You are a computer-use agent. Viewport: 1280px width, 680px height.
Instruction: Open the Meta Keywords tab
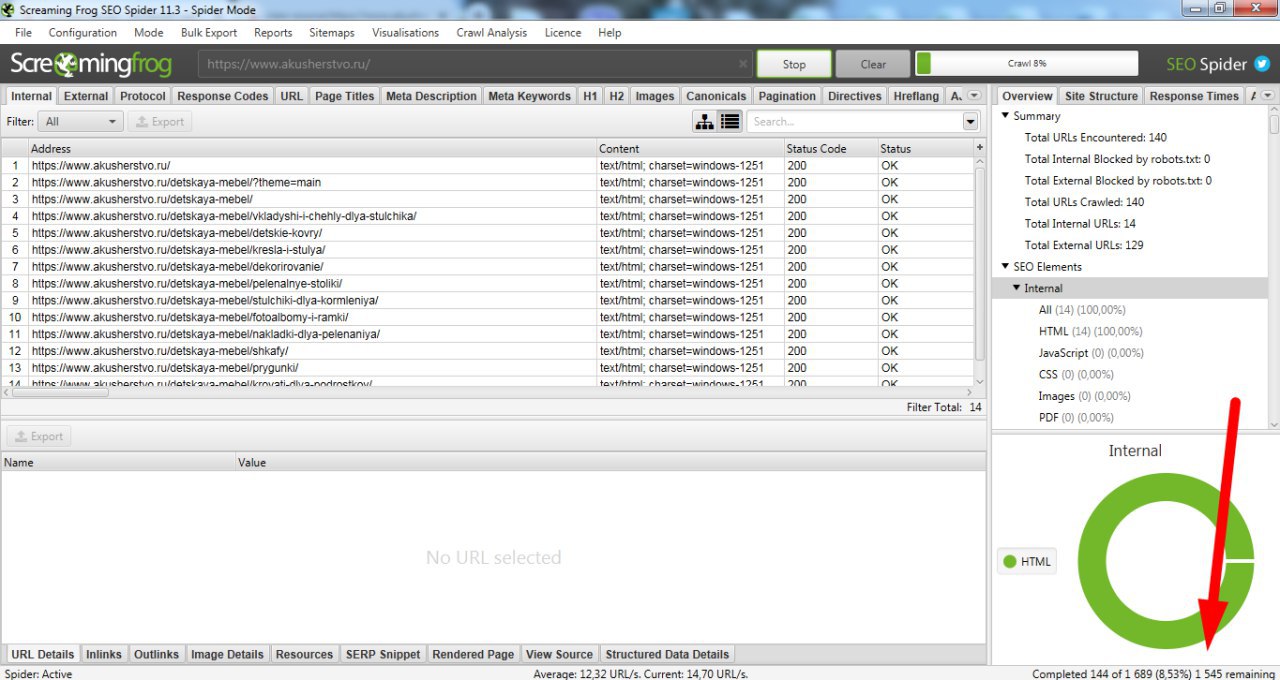pyautogui.click(x=529, y=96)
